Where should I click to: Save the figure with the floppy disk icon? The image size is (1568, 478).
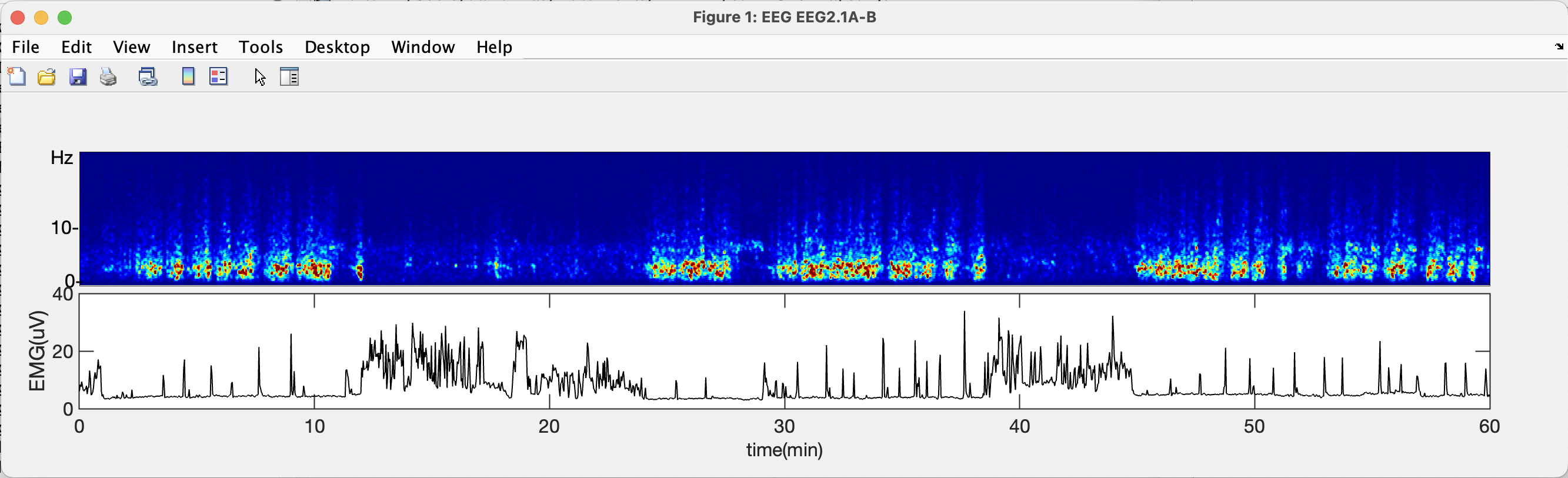(x=78, y=76)
